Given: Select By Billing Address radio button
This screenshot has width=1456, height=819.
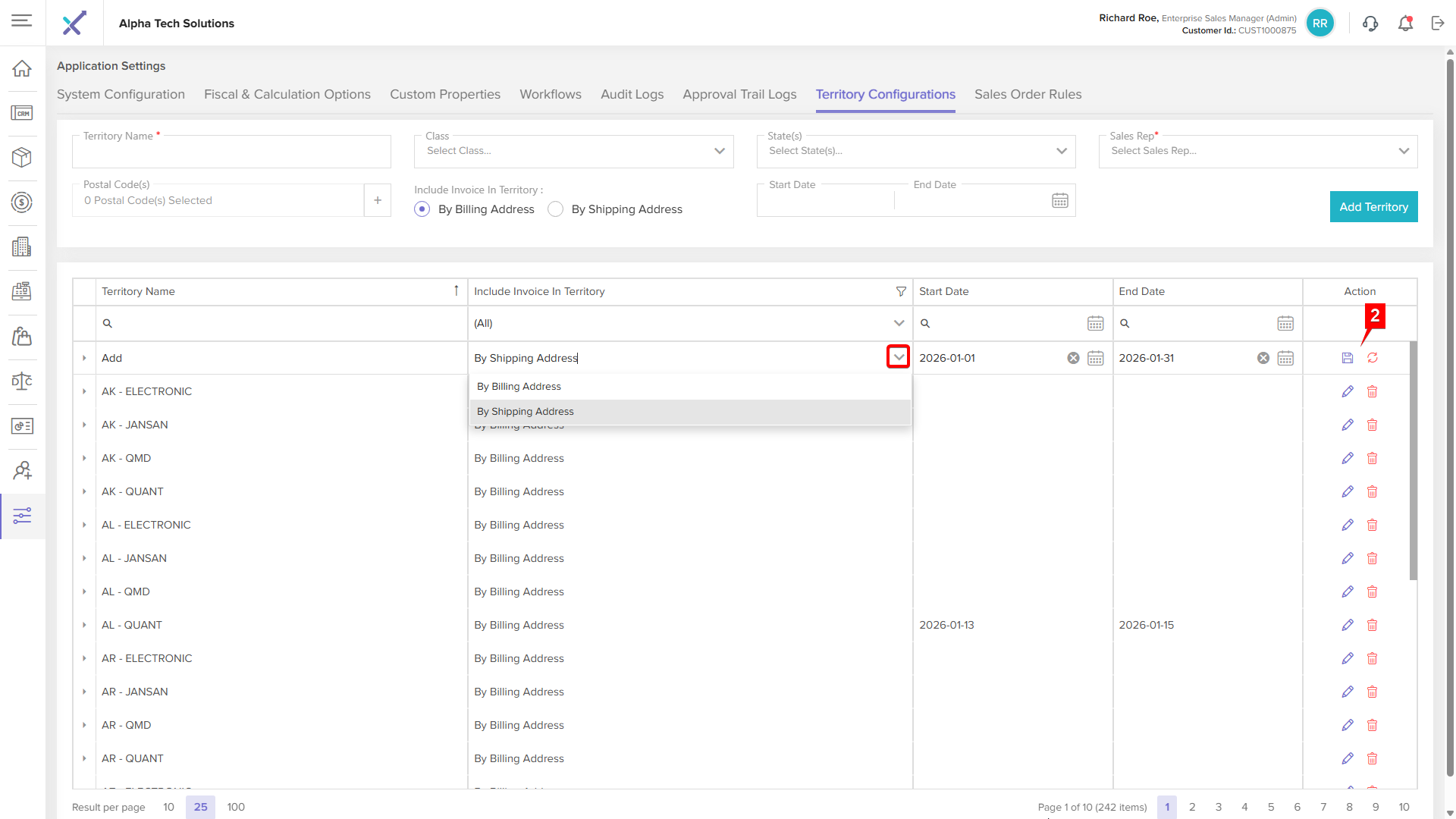Looking at the screenshot, I should 422,209.
